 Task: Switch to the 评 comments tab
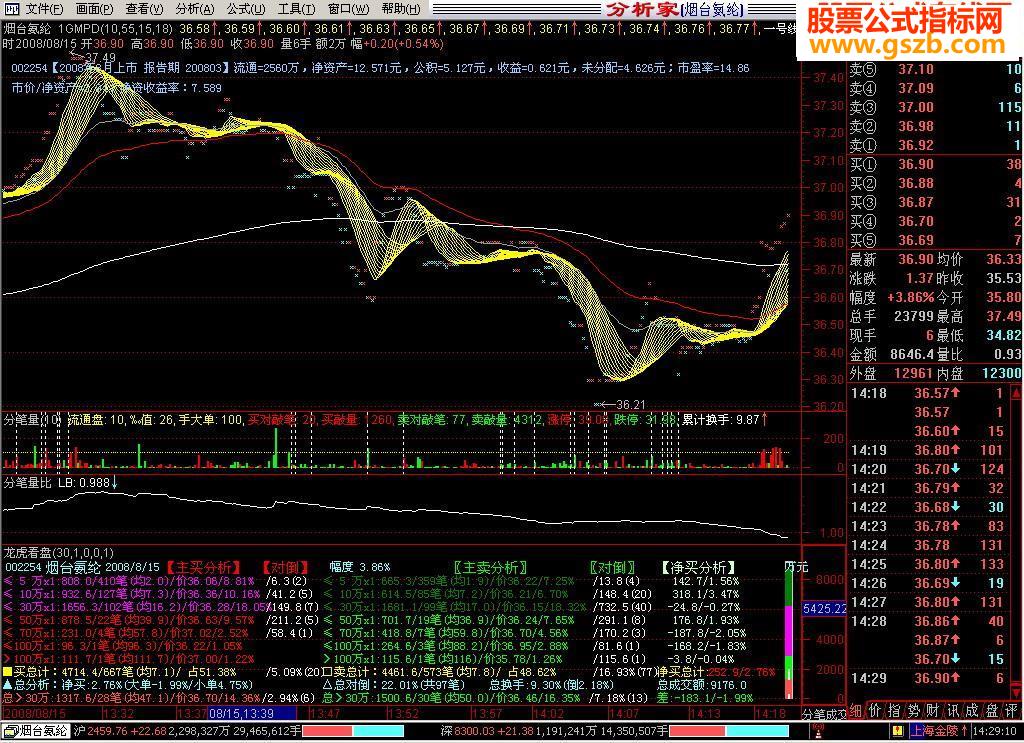click(1012, 711)
